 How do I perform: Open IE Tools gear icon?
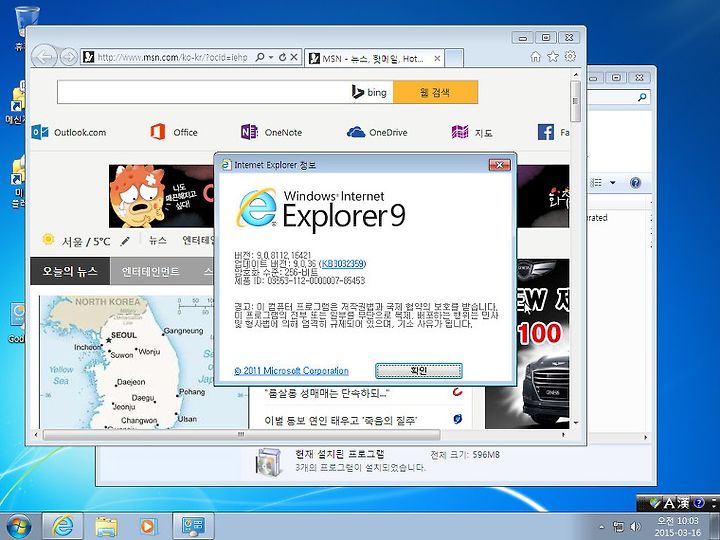570,56
